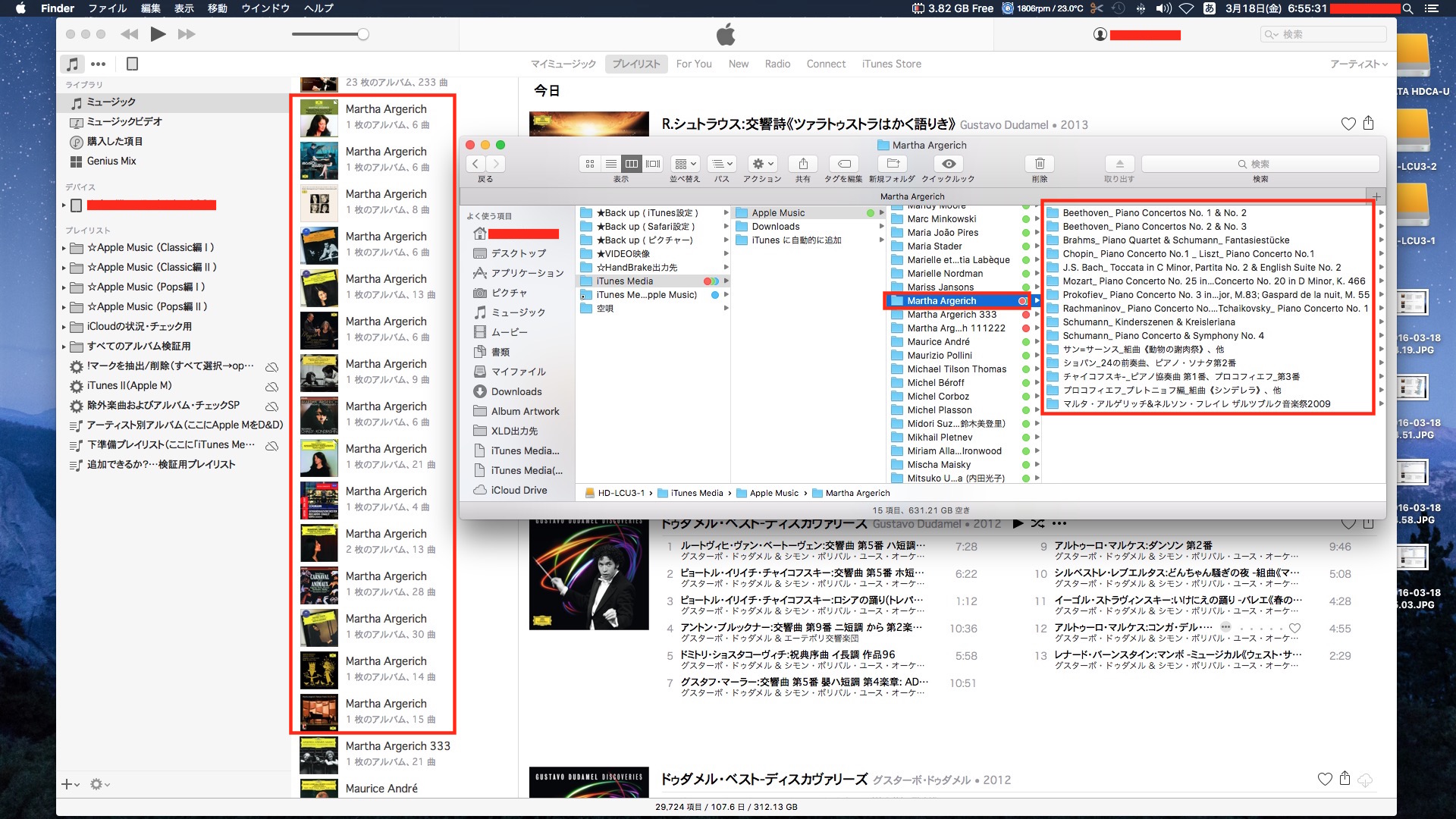Click the three-dots more icon in iTunes
The height and width of the screenshot is (819, 1456).
click(98, 64)
